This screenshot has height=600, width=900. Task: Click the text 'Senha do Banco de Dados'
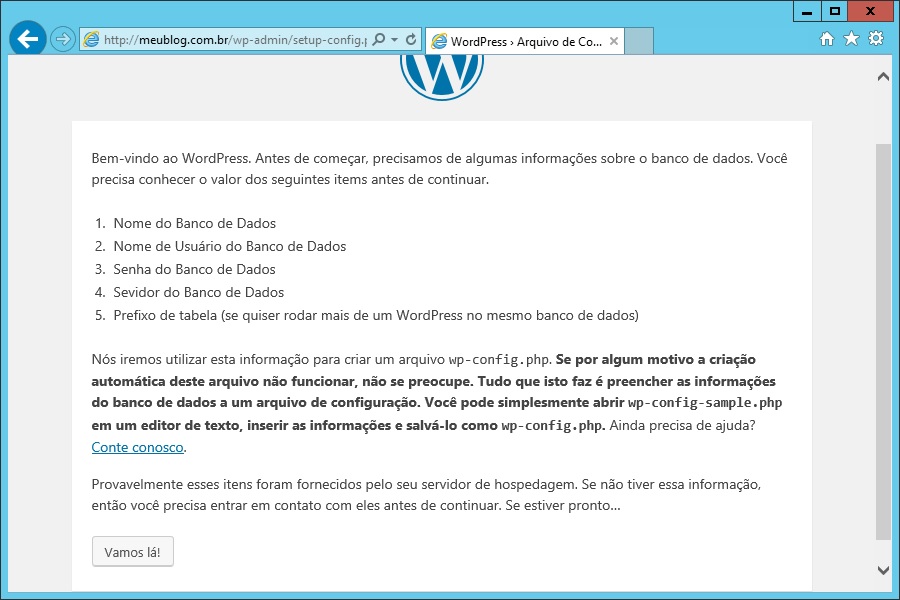point(195,269)
